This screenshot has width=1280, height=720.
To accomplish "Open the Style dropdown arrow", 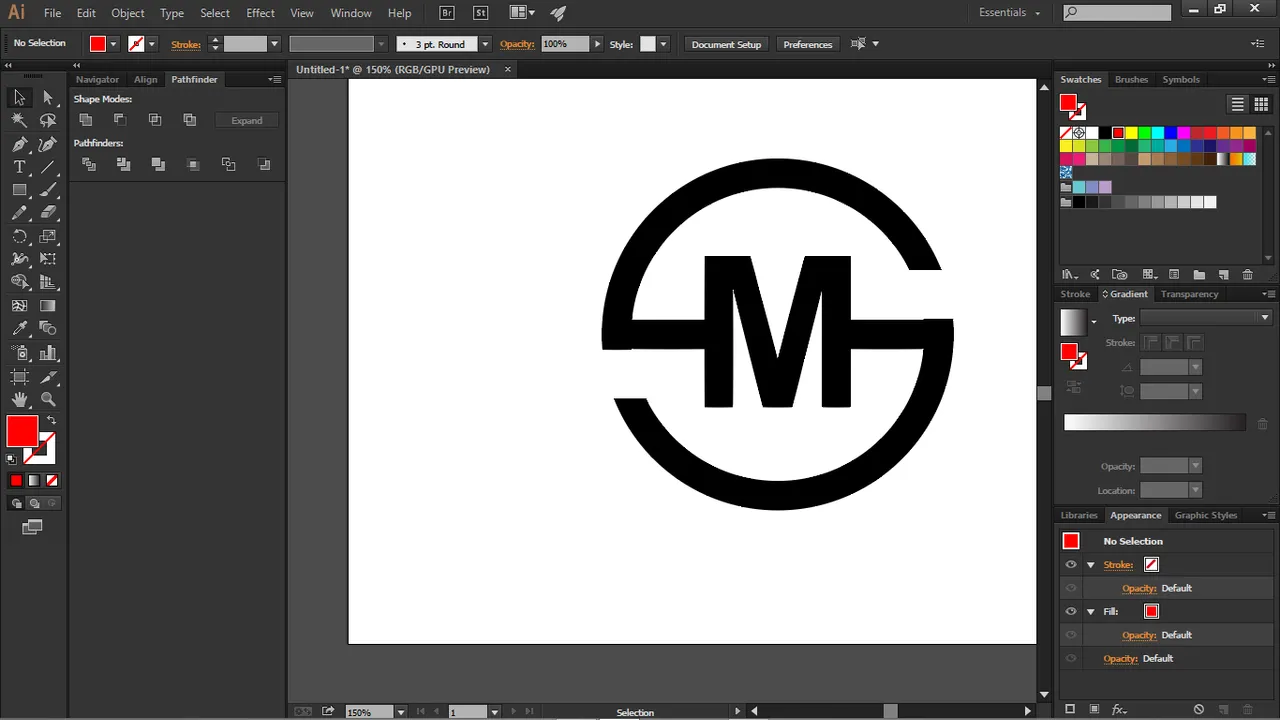I will pyautogui.click(x=663, y=44).
